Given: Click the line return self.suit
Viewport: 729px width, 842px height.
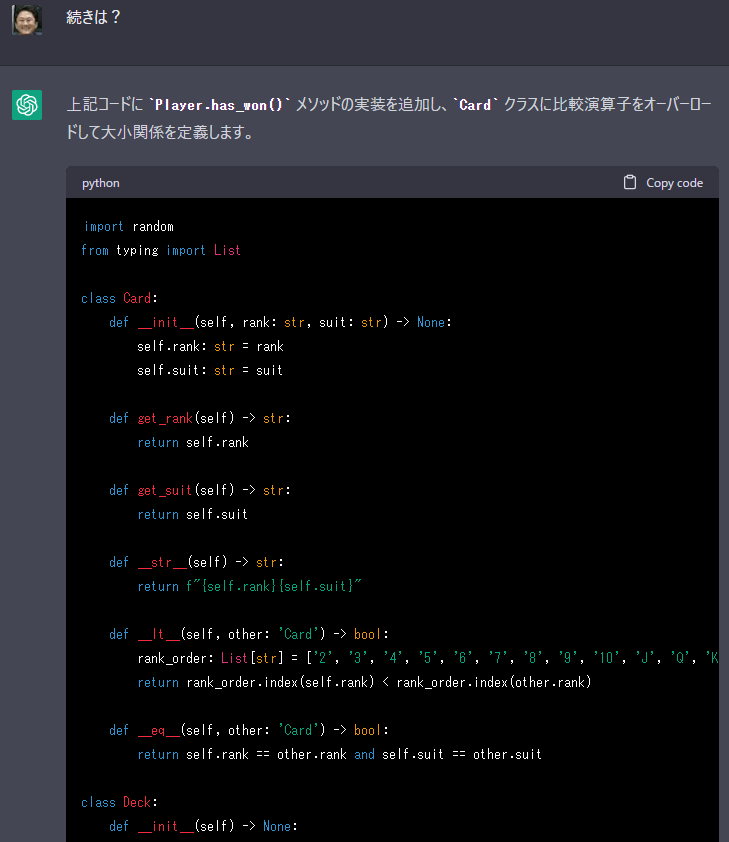Looking at the screenshot, I should [x=193, y=514].
